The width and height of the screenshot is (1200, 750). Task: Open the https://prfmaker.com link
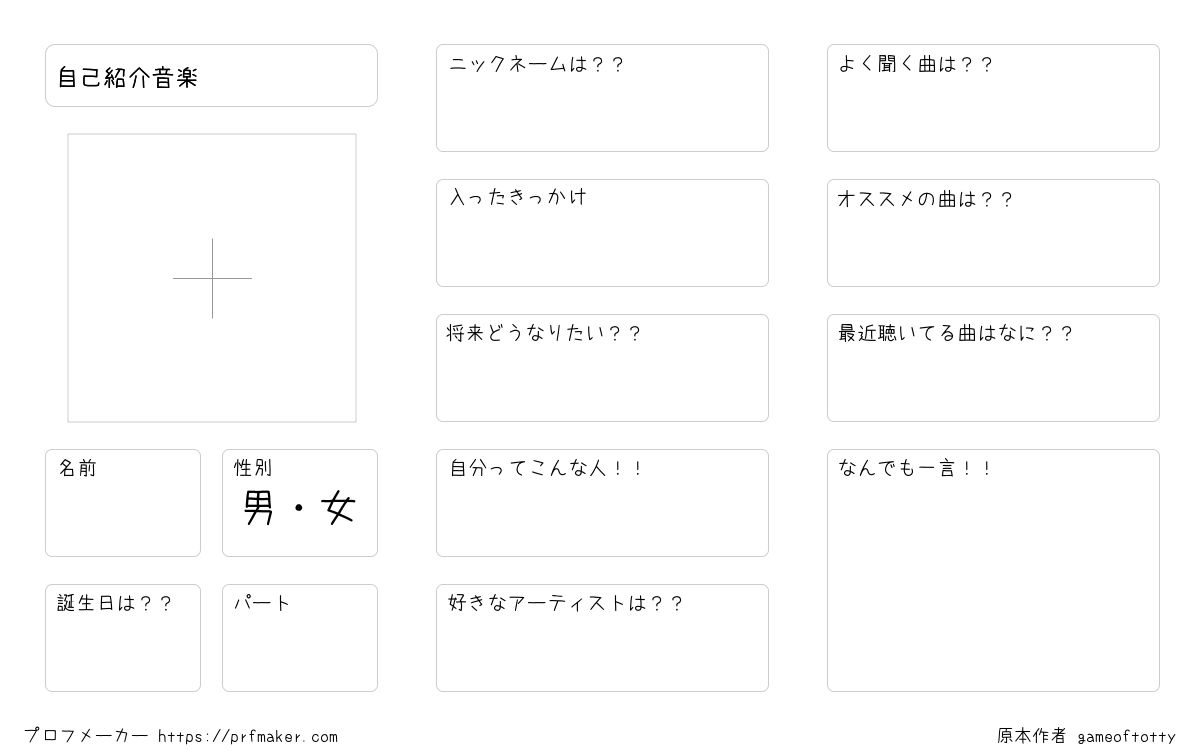point(248,737)
